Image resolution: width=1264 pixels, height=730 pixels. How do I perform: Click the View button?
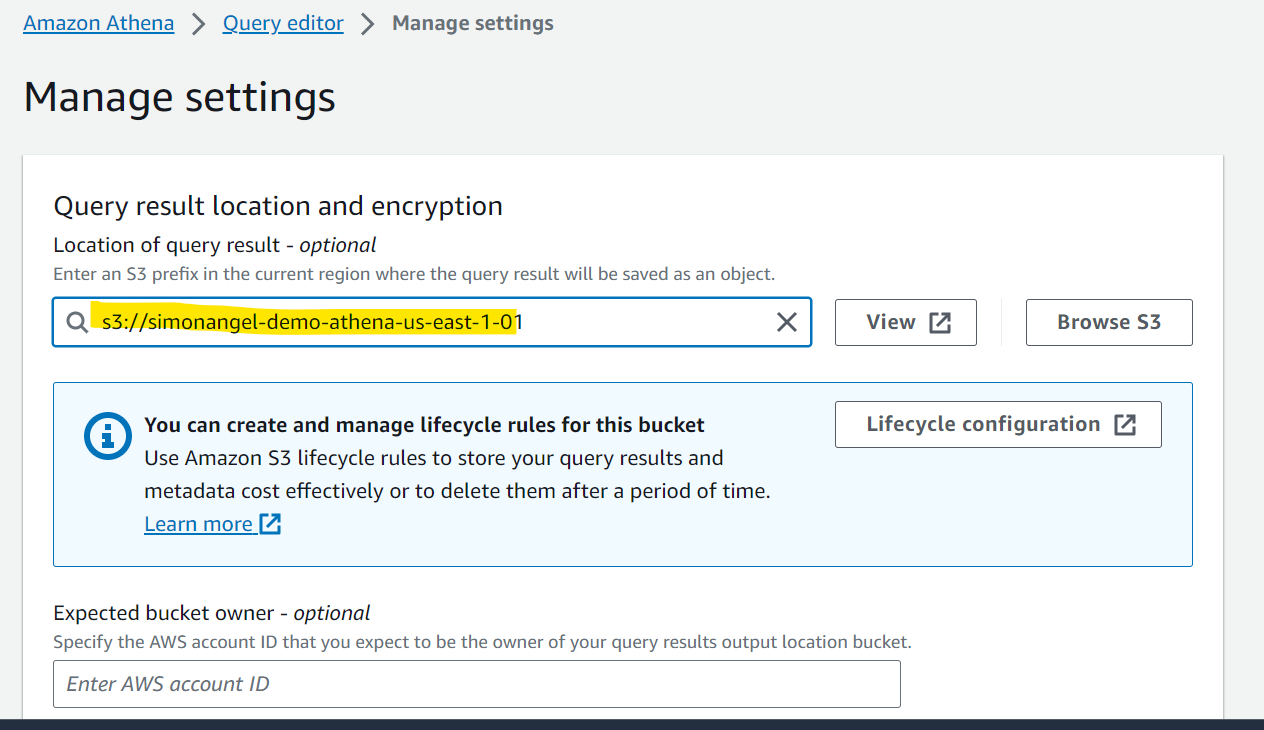click(906, 322)
